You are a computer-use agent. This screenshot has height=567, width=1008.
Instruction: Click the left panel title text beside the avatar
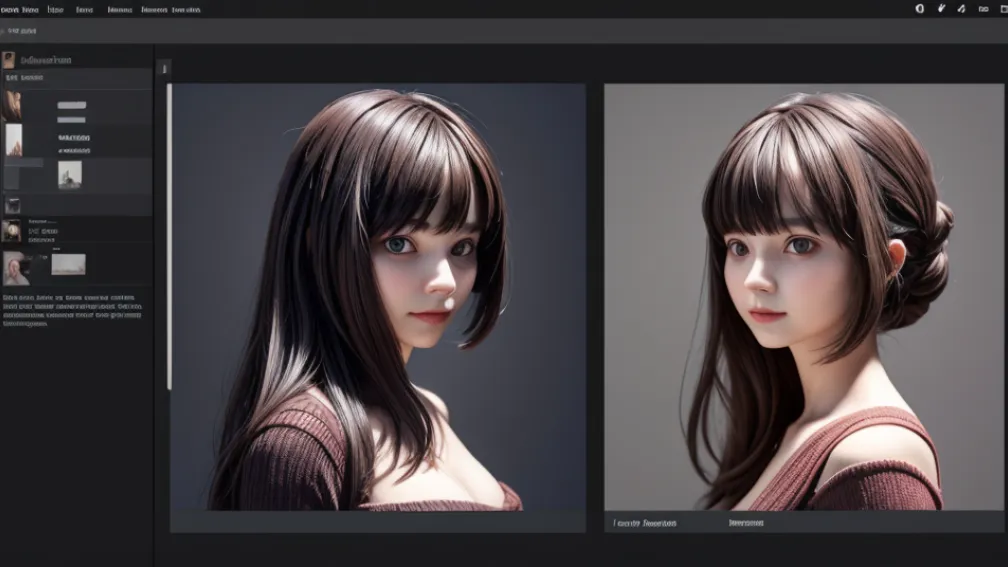click(x=46, y=60)
